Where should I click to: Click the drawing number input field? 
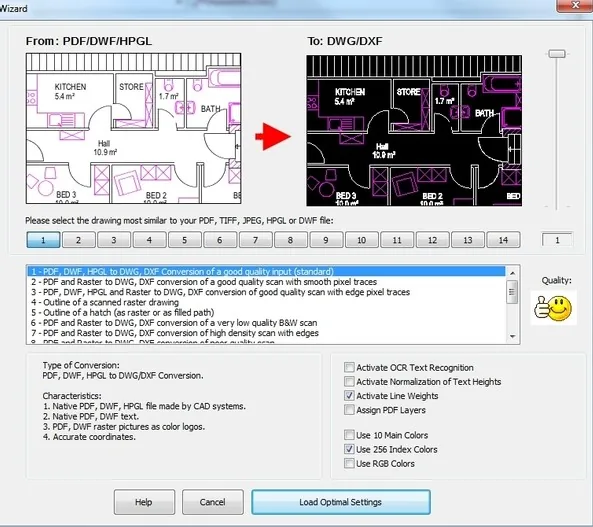(x=557, y=240)
